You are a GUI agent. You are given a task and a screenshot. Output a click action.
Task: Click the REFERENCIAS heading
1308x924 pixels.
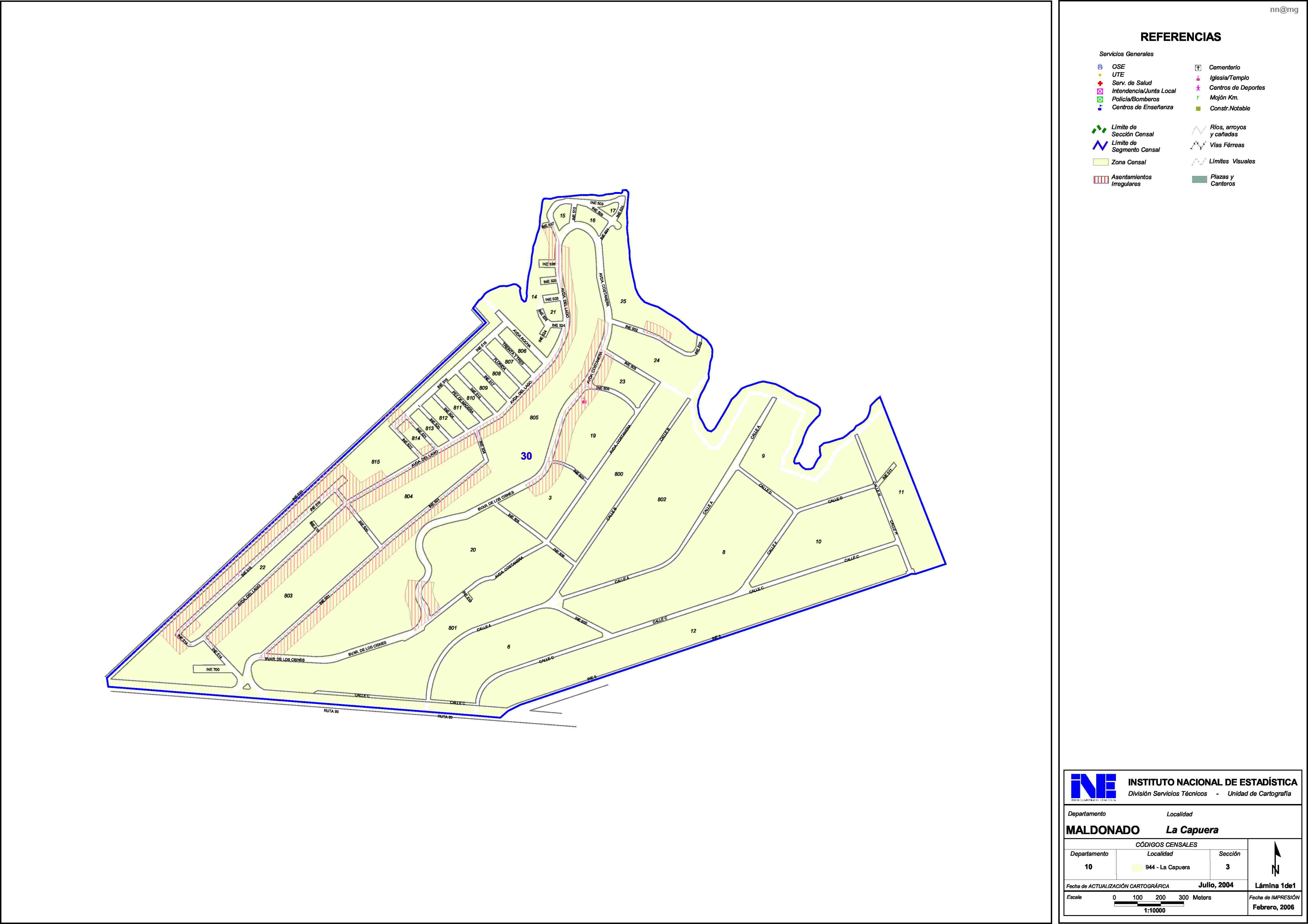coord(1180,37)
